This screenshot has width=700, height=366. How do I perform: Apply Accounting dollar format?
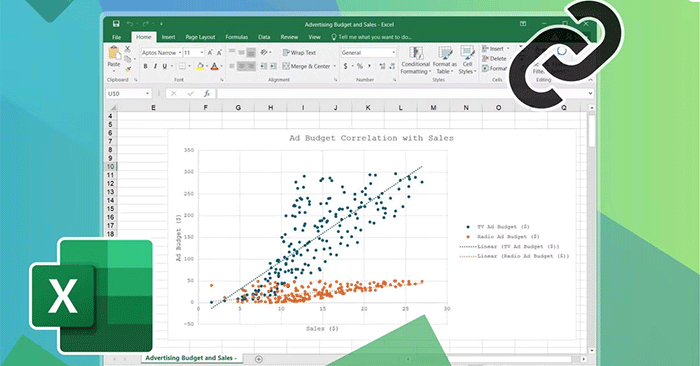[x=346, y=66]
